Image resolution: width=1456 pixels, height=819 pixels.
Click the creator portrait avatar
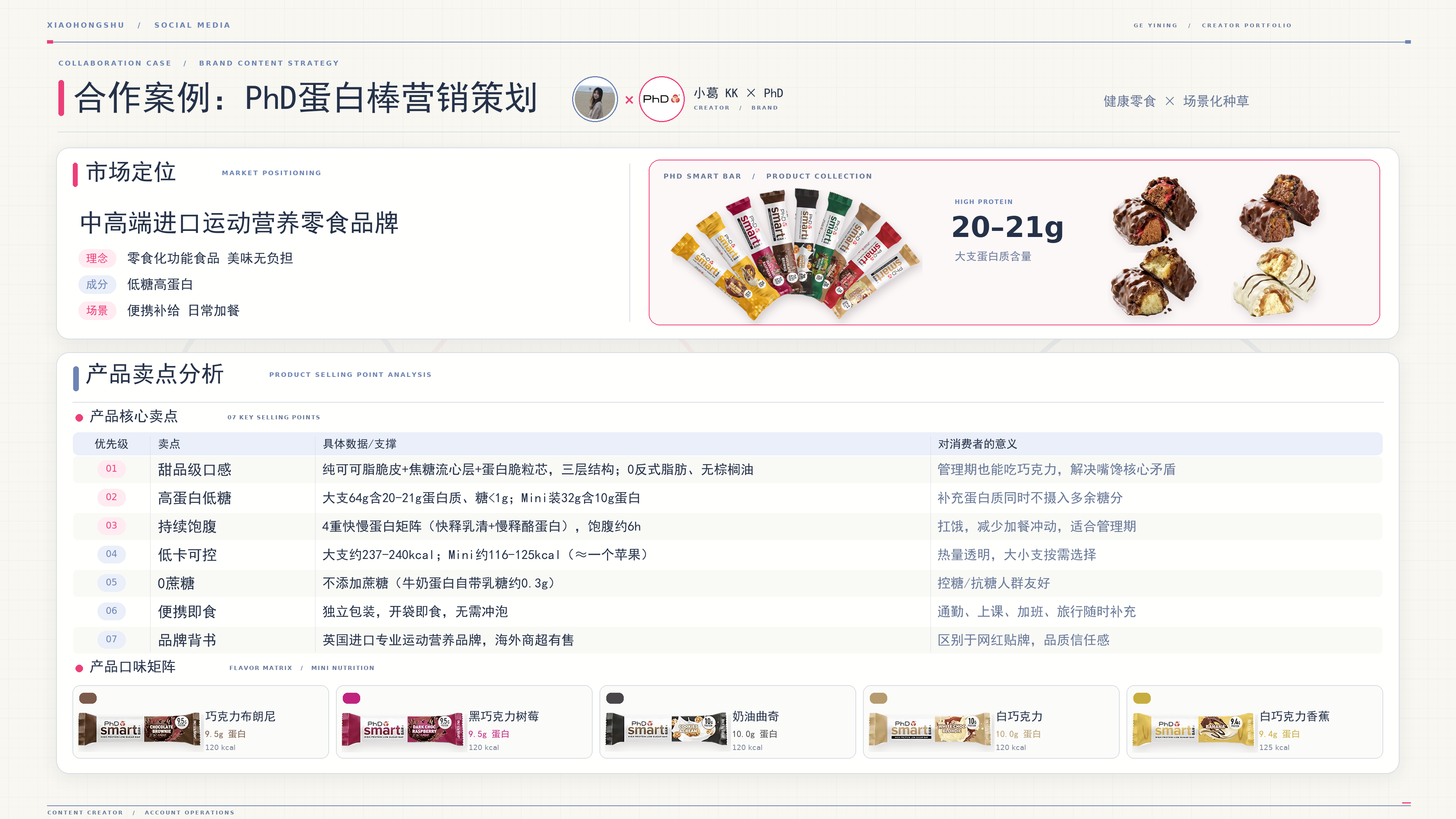(595, 99)
